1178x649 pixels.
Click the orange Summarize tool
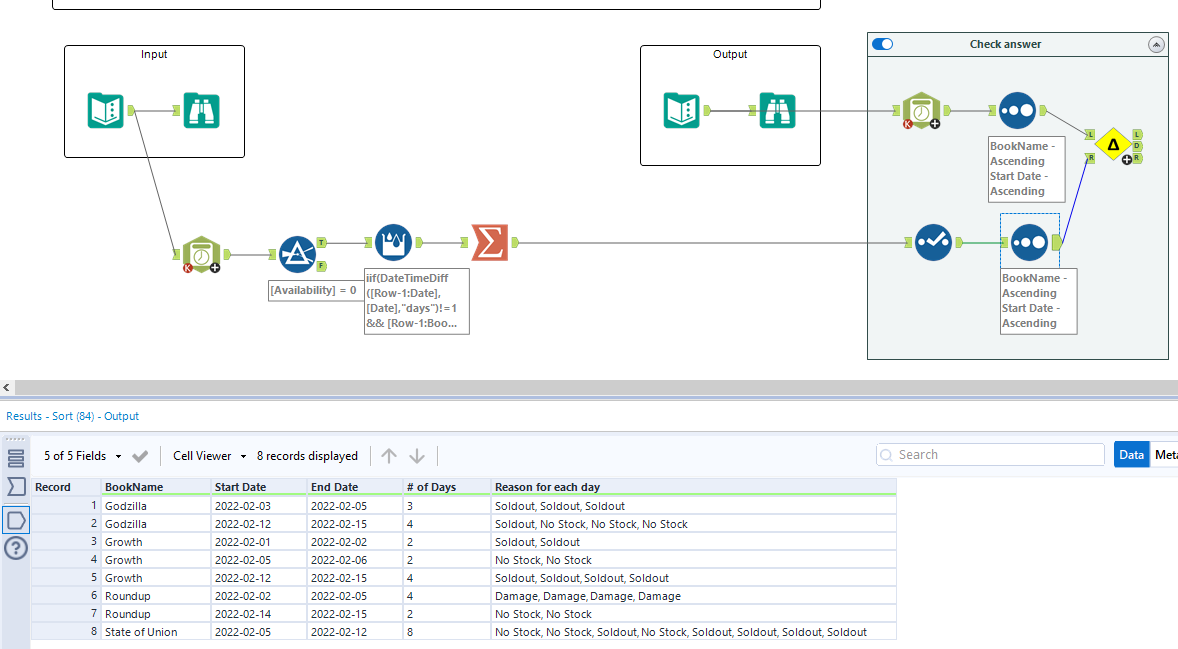[x=490, y=241]
